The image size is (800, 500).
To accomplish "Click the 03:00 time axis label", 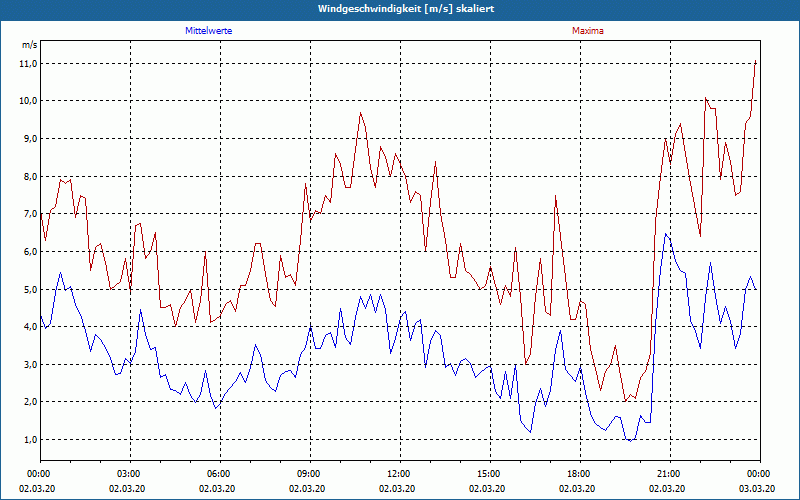I will (128, 474).
